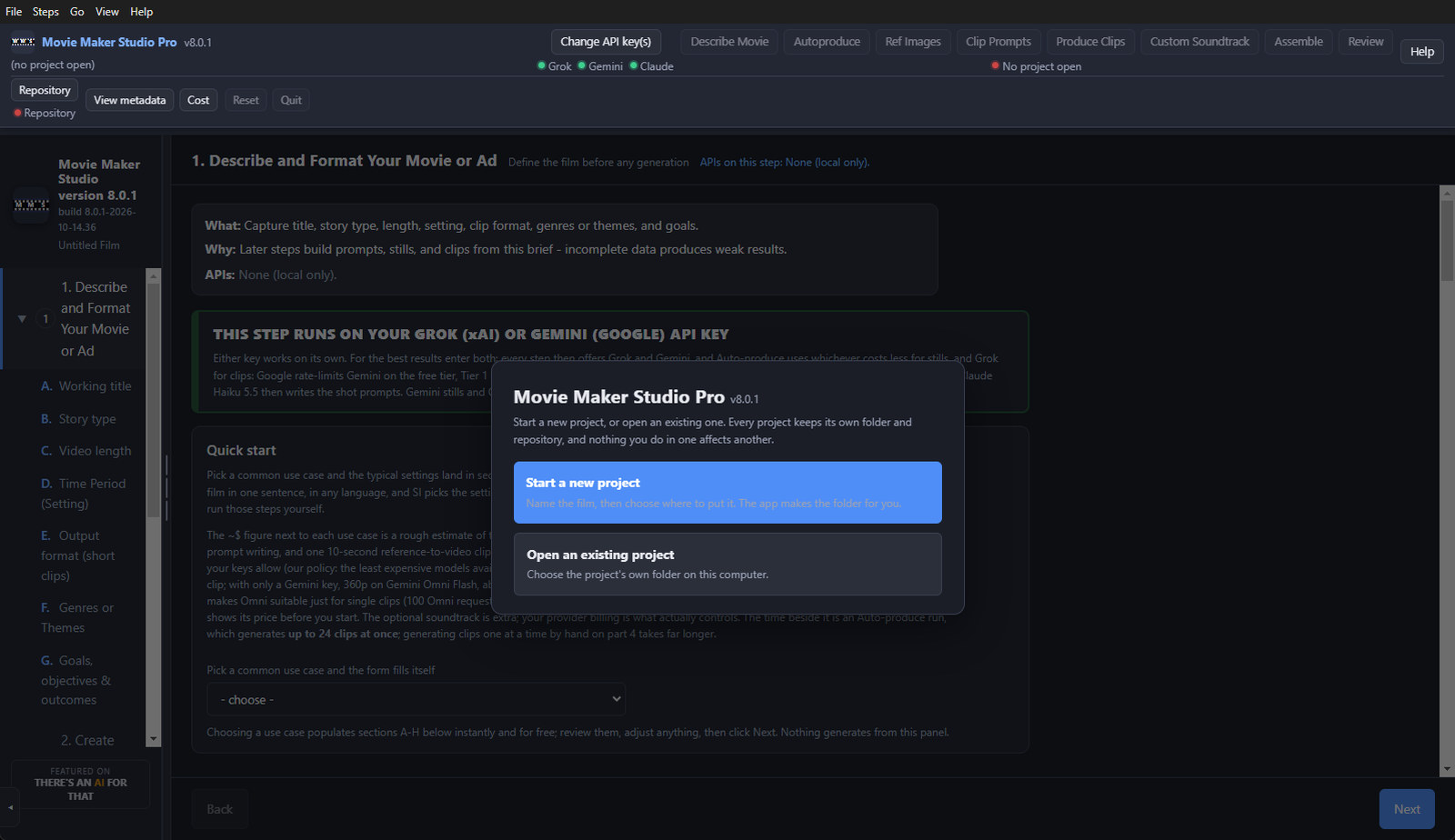Start a new project in dialog

727,492
